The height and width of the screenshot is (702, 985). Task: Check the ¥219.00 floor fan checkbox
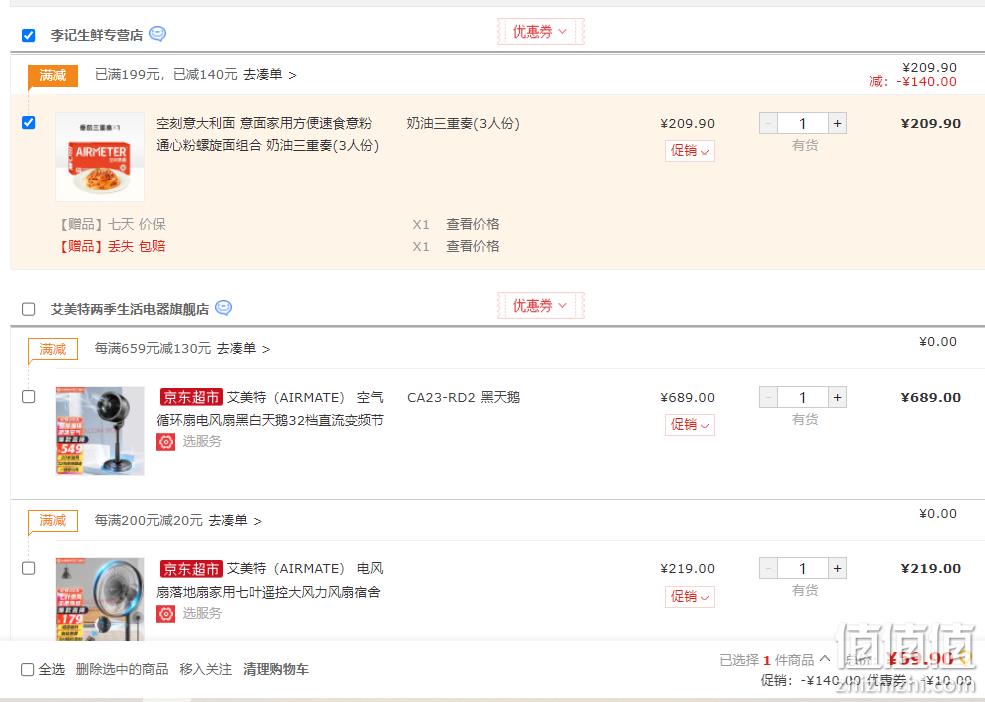(28, 568)
